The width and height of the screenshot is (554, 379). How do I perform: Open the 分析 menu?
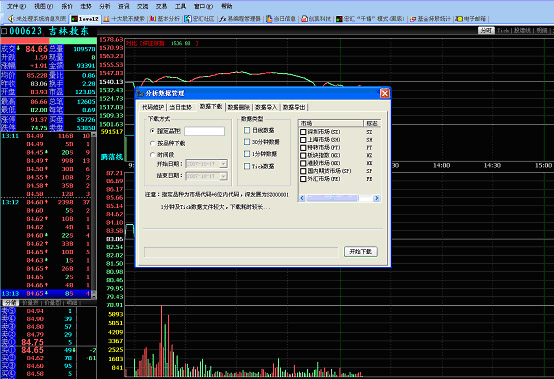[105, 6]
